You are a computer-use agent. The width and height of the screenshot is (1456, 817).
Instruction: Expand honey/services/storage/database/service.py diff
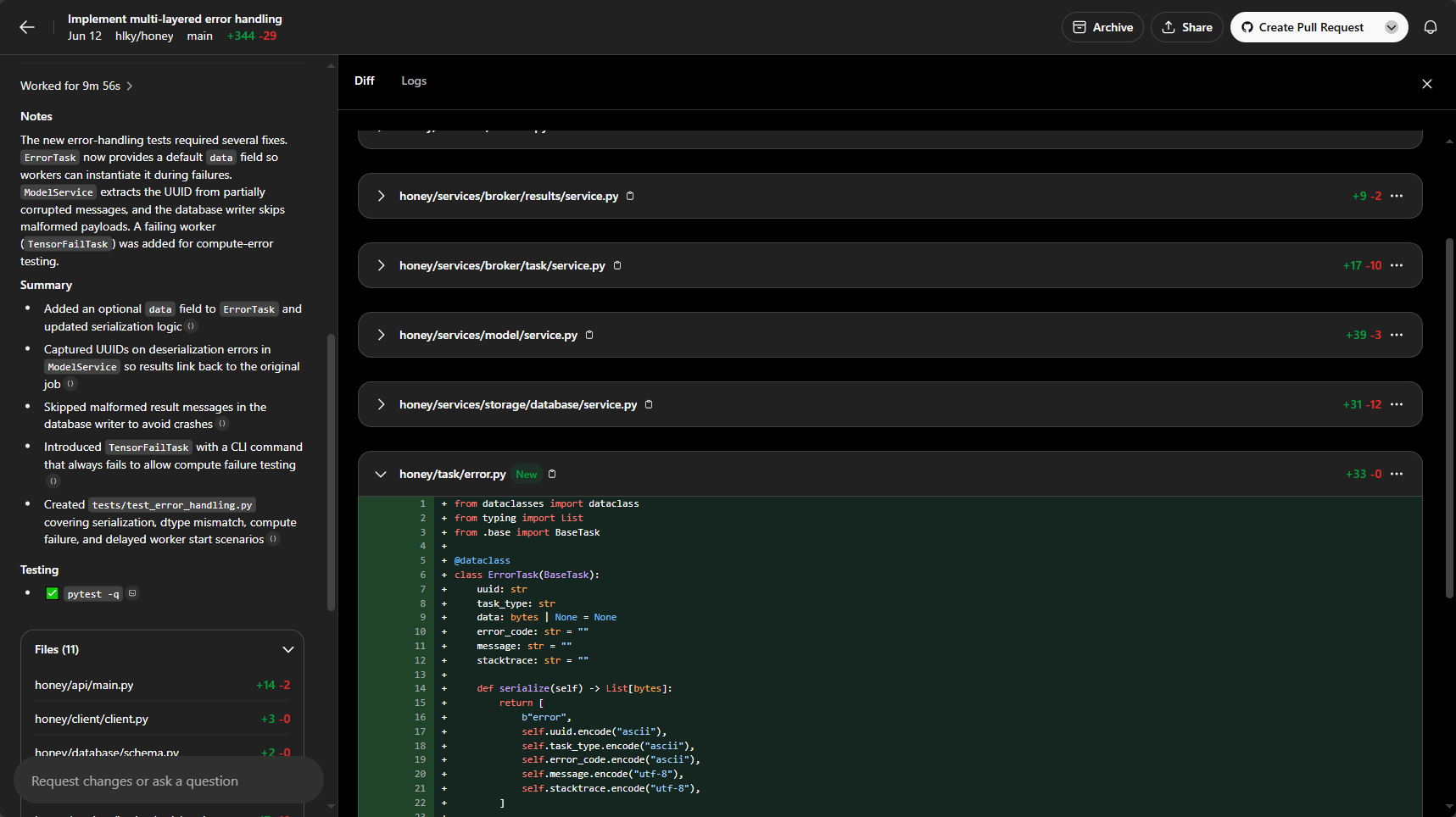pos(382,404)
